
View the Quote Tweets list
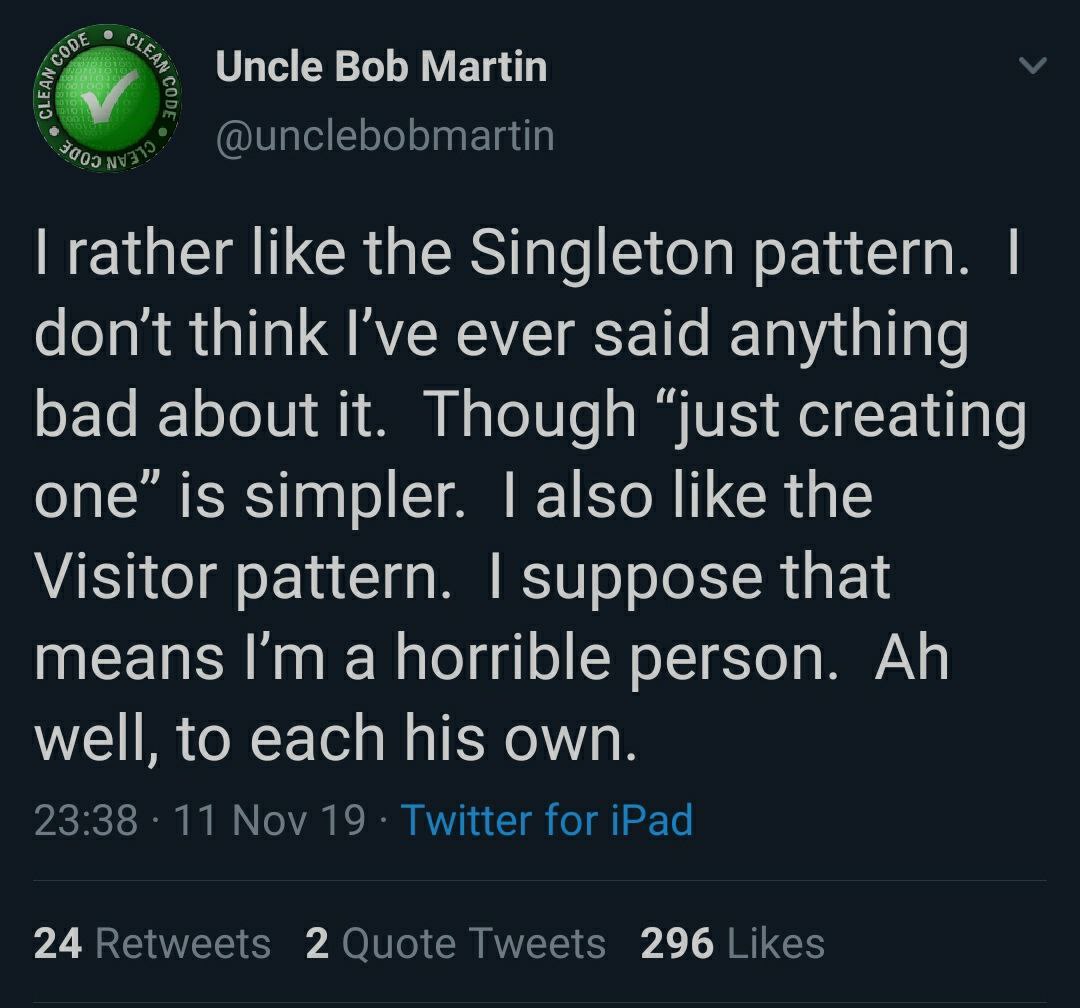[455, 943]
